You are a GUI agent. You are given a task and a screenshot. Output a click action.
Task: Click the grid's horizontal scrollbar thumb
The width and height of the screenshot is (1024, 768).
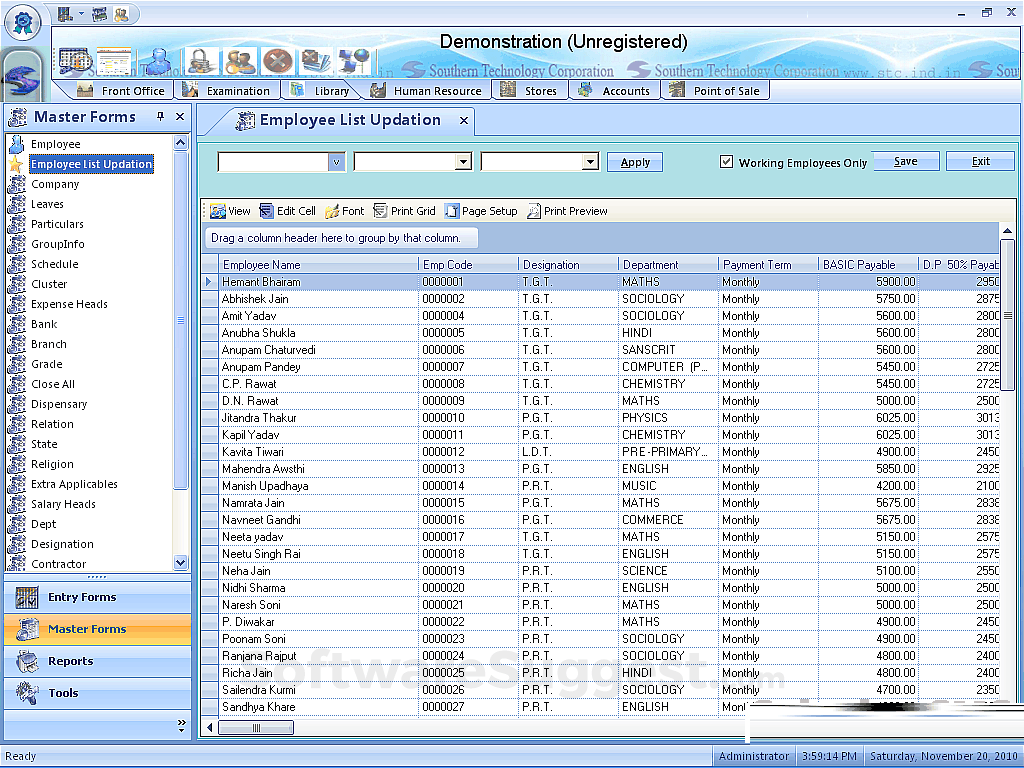pyautogui.click(x=256, y=728)
